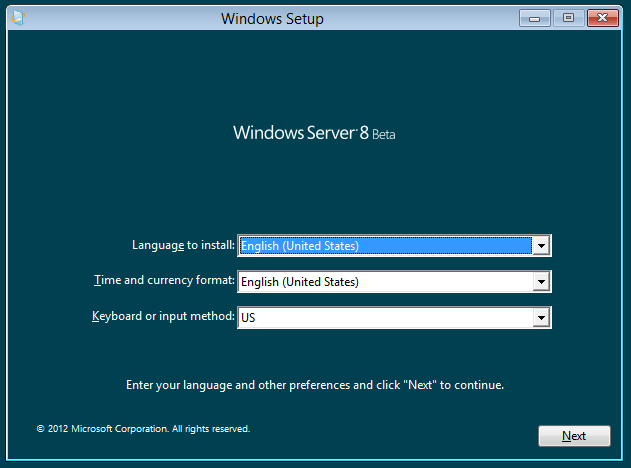The width and height of the screenshot is (631, 468).
Task: Click the "Enter your language and other preferences" instruction
Action: [315, 385]
